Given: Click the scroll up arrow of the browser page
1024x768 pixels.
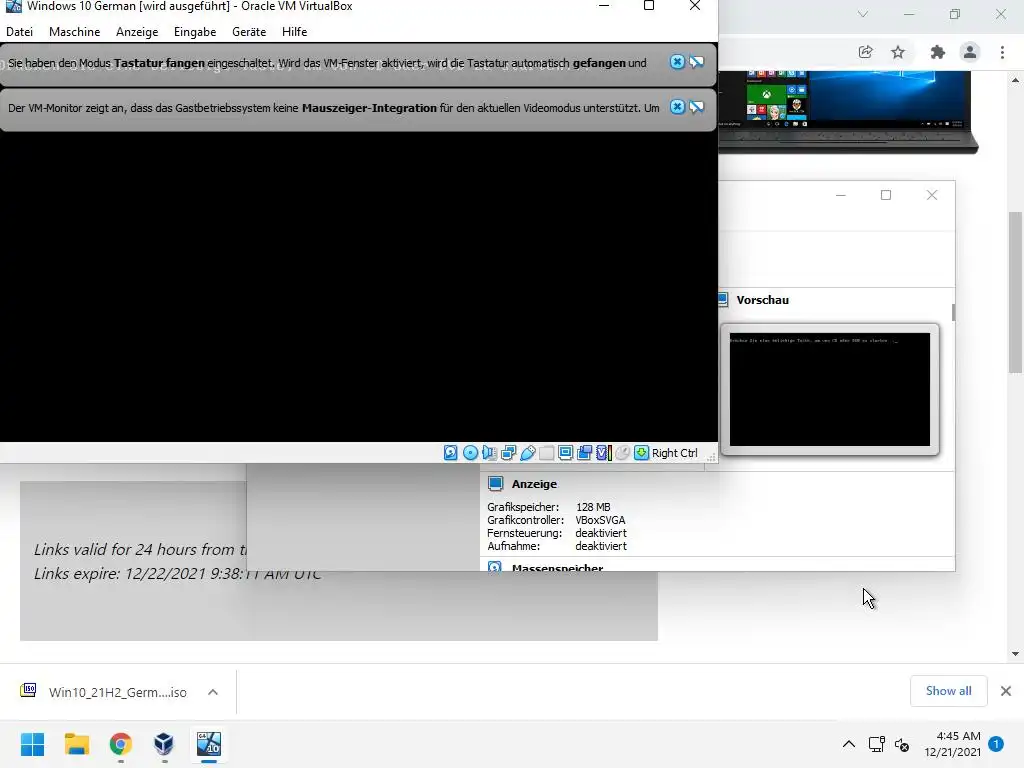Looking at the screenshot, I should click(1015, 80).
